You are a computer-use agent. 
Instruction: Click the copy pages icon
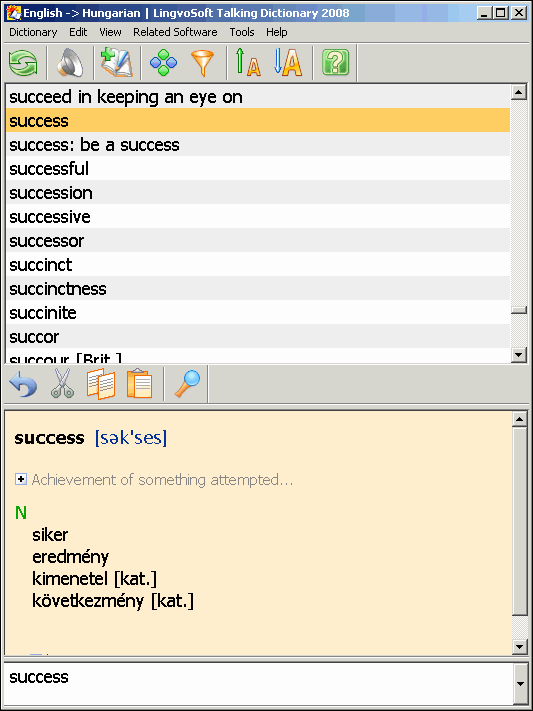pyautogui.click(x=101, y=384)
